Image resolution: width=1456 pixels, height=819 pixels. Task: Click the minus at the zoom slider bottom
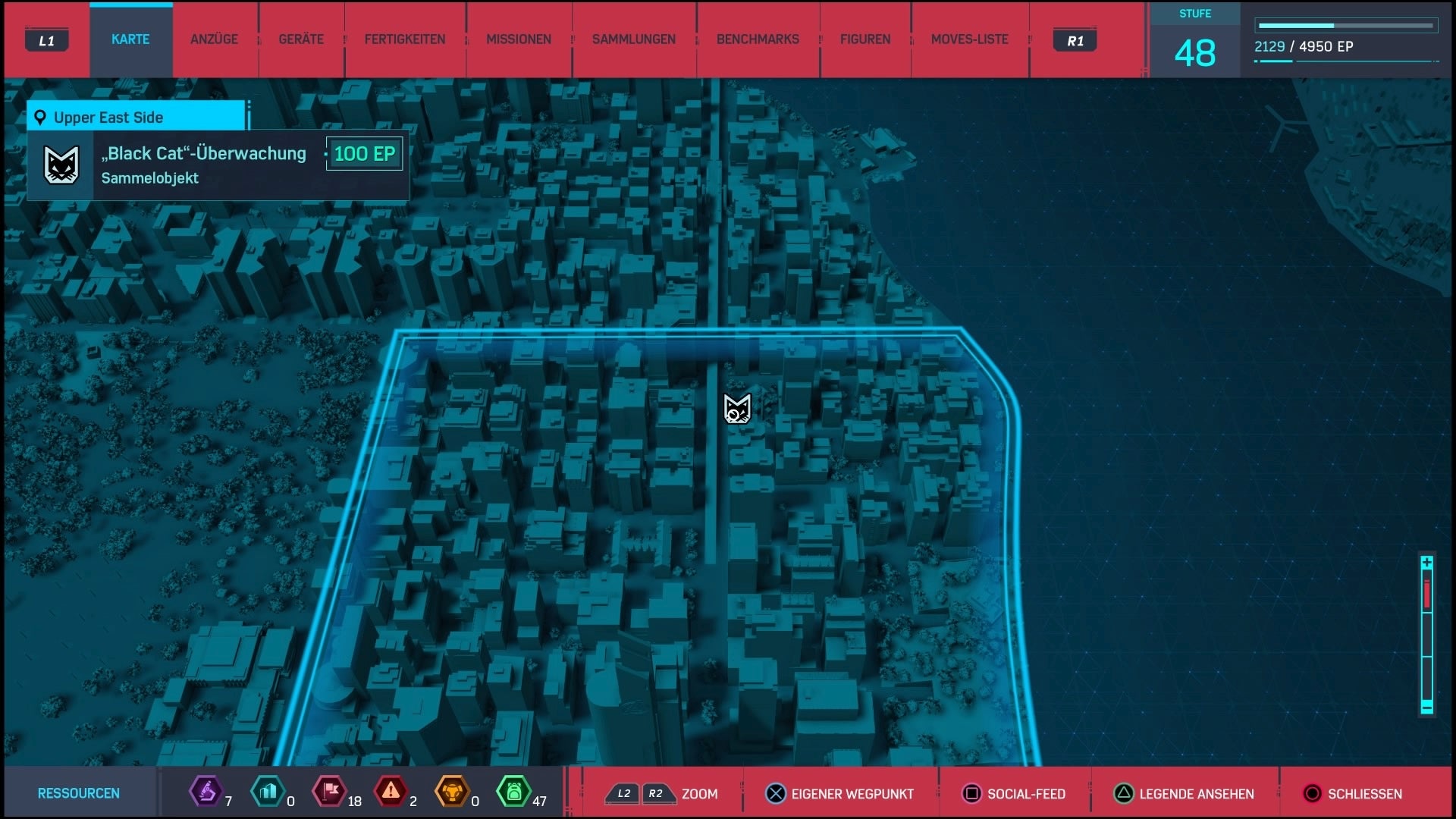pyautogui.click(x=1426, y=708)
